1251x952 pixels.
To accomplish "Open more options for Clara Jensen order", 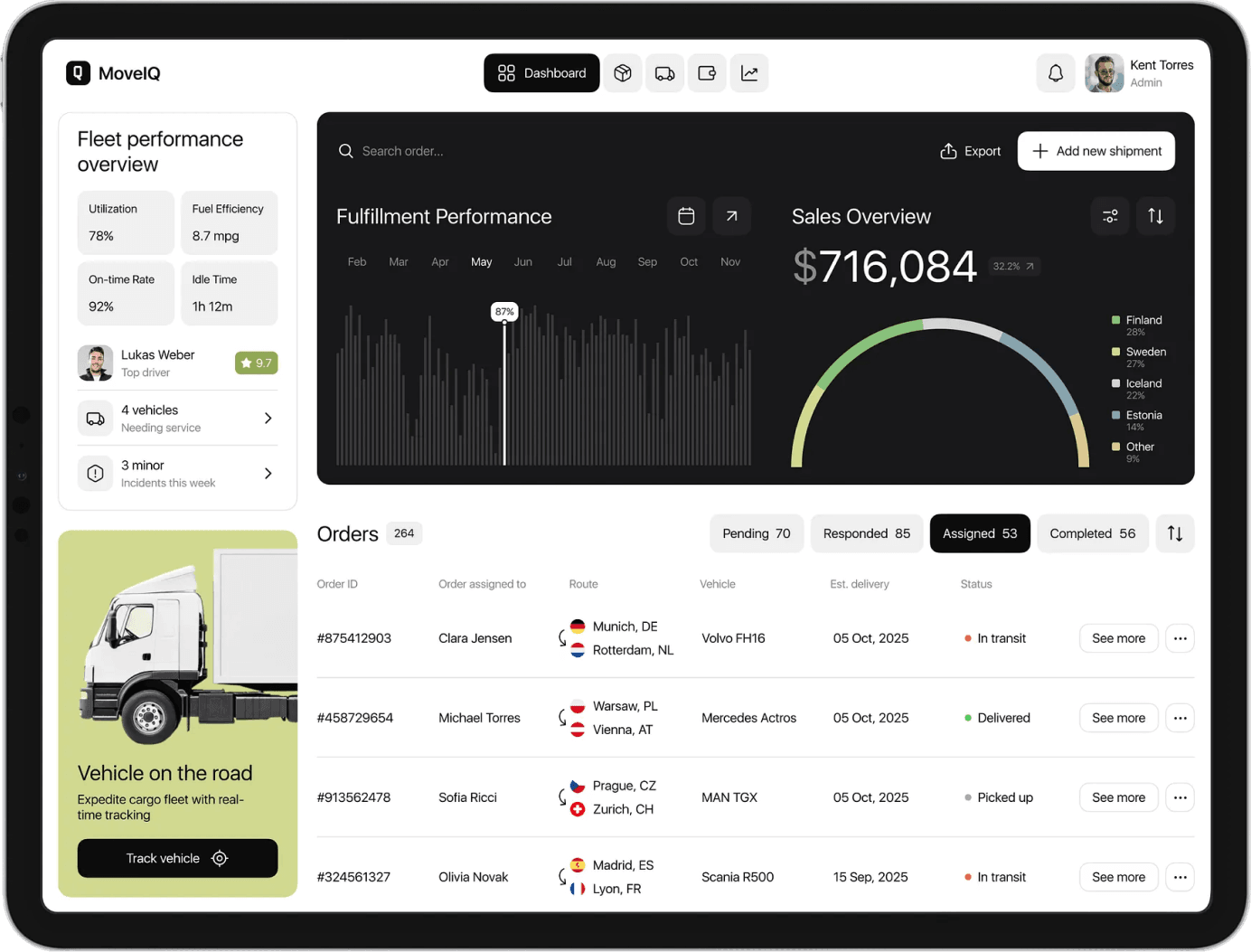I will pyautogui.click(x=1180, y=638).
